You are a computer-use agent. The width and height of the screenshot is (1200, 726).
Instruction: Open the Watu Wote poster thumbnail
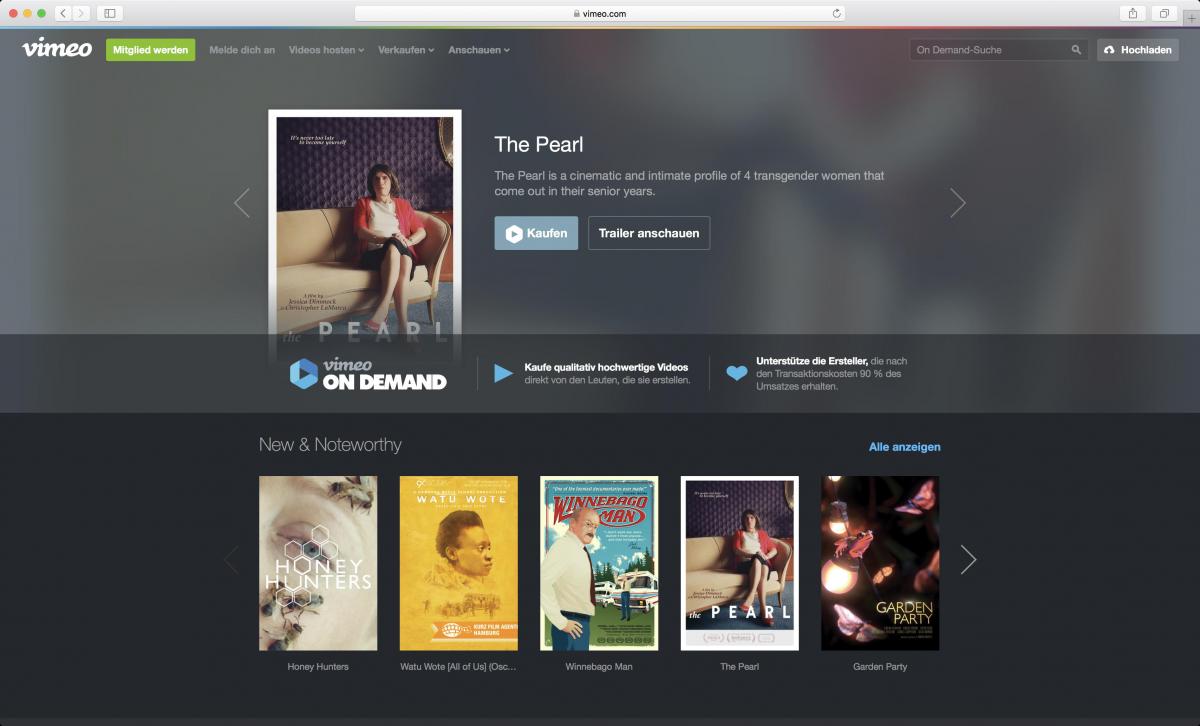pyautogui.click(x=459, y=563)
